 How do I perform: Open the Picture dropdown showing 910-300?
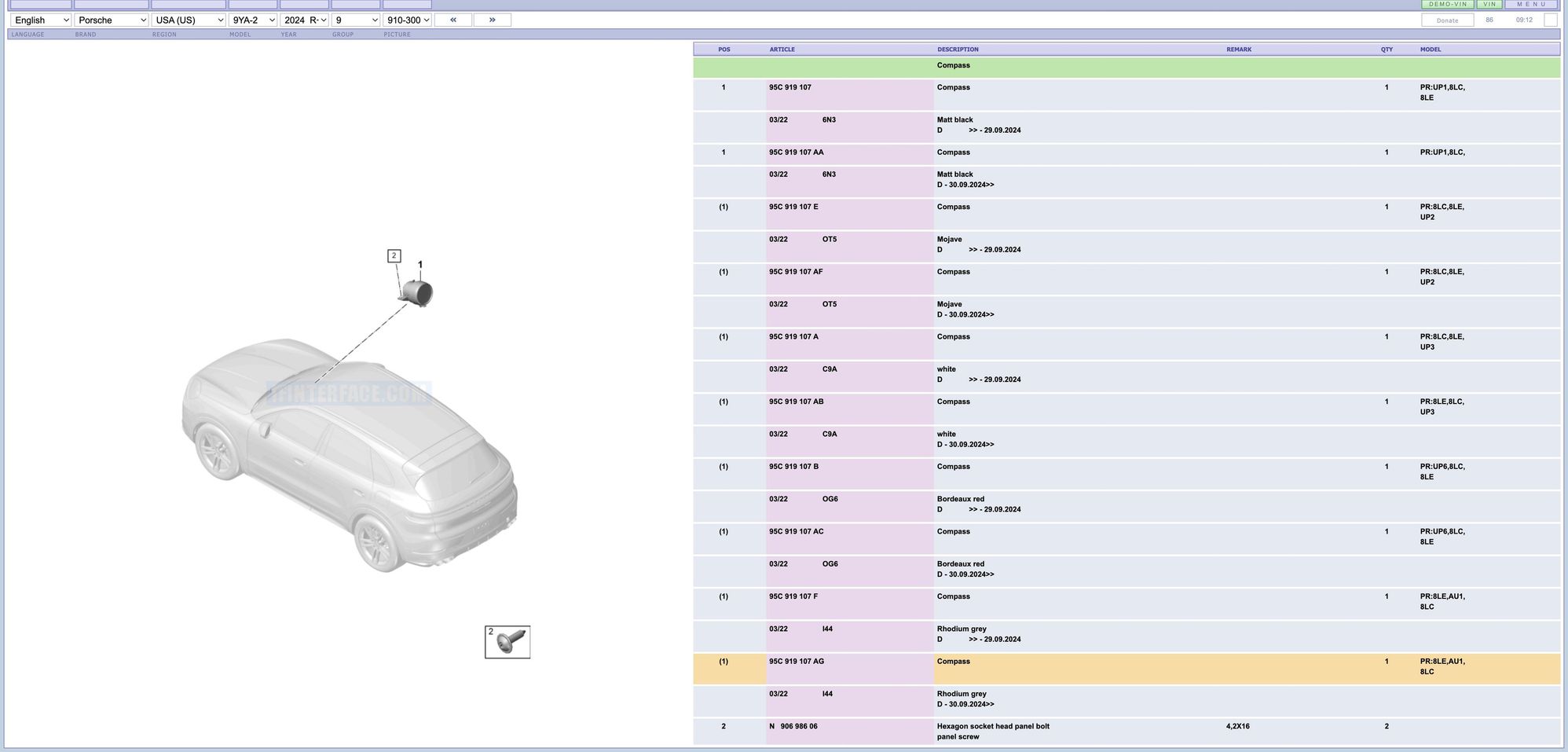407,20
